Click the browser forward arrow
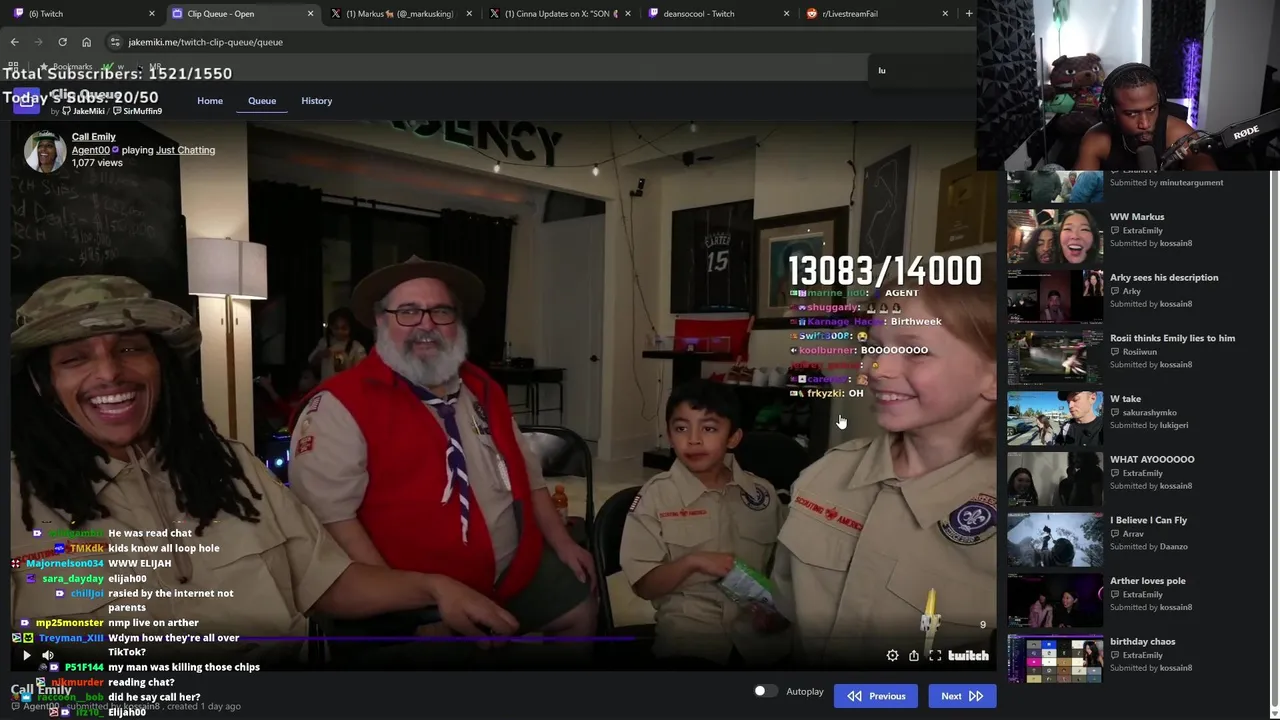The image size is (1280, 720). 38,42
